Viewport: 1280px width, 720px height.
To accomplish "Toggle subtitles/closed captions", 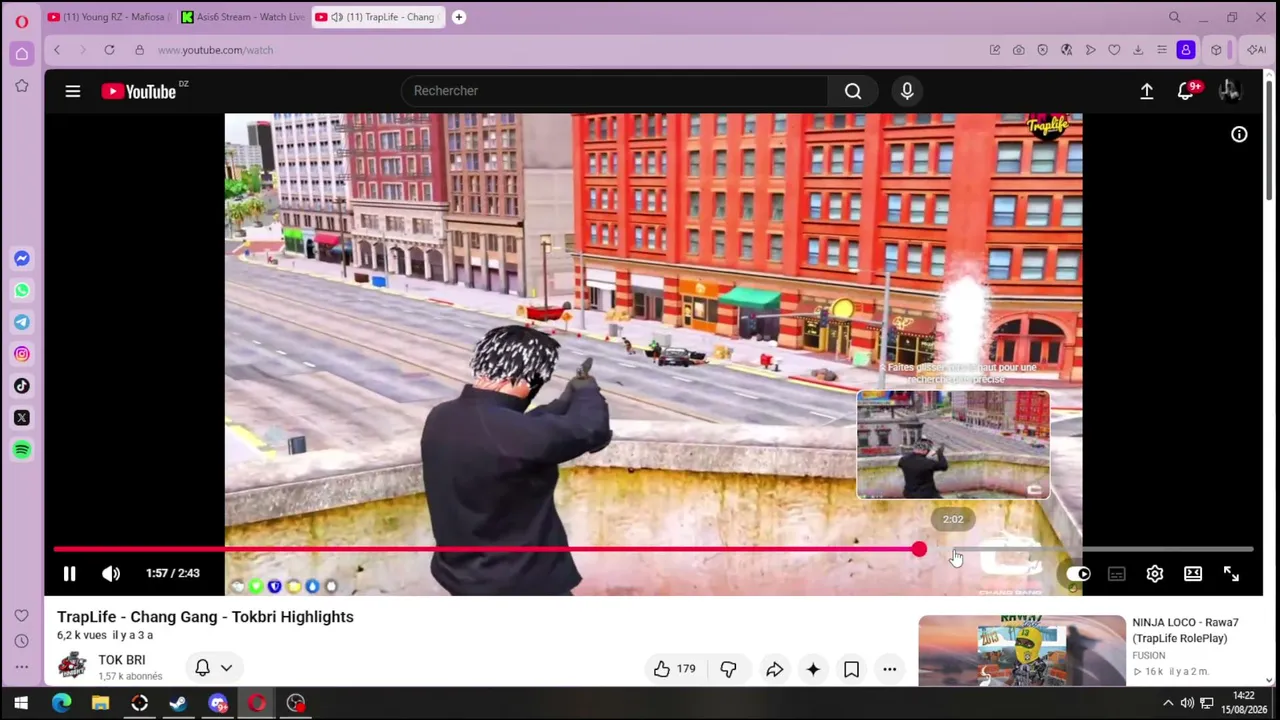I will click(x=1116, y=574).
